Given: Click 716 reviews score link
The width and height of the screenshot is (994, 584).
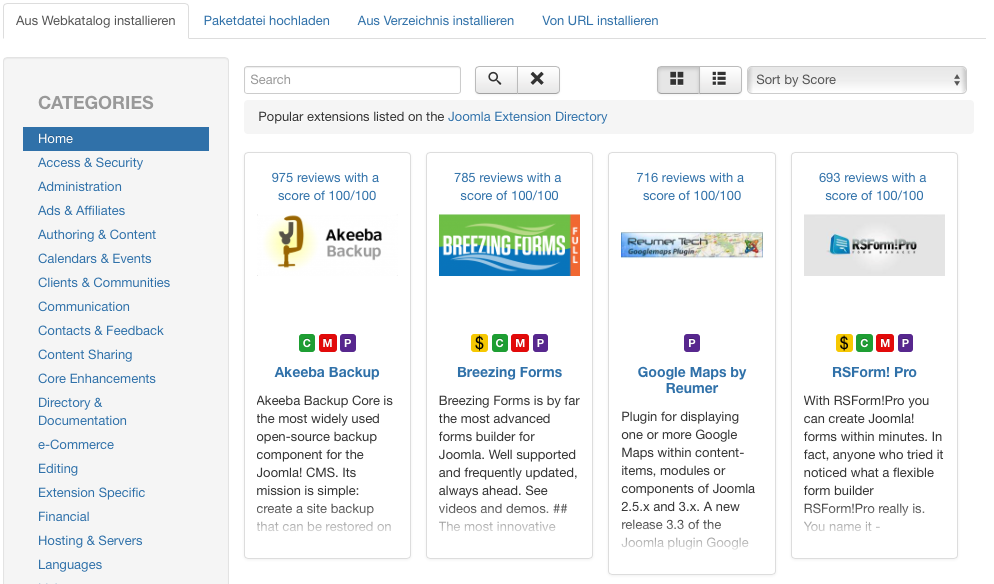Looking at the screenshot, I should (691, 187).
